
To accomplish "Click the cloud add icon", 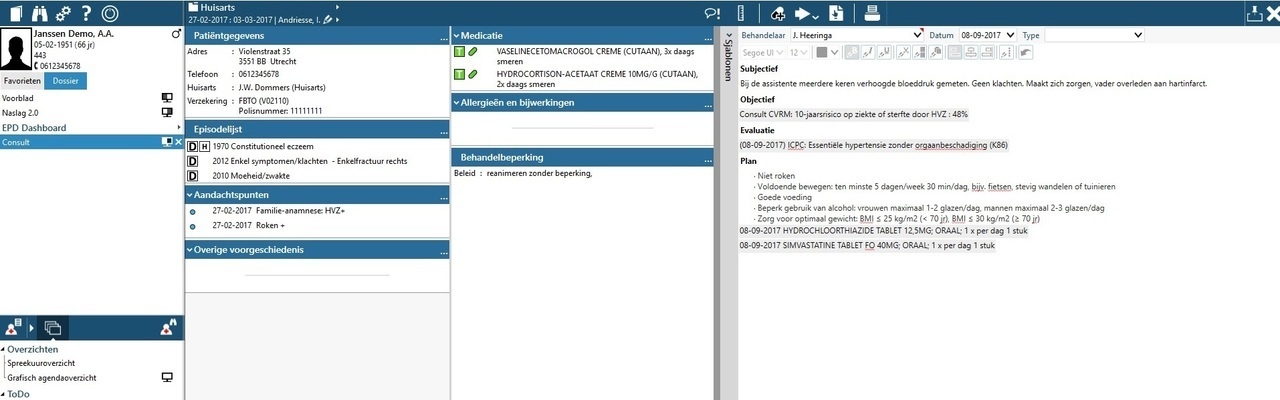I will [778, 13].
